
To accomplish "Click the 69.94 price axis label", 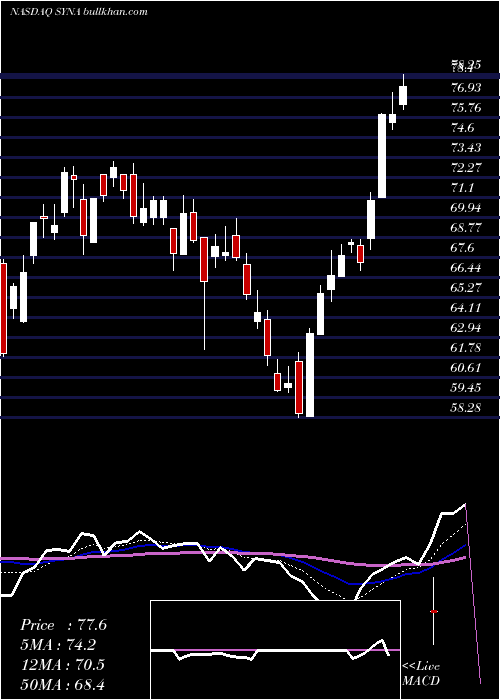I will pos(466,208).
